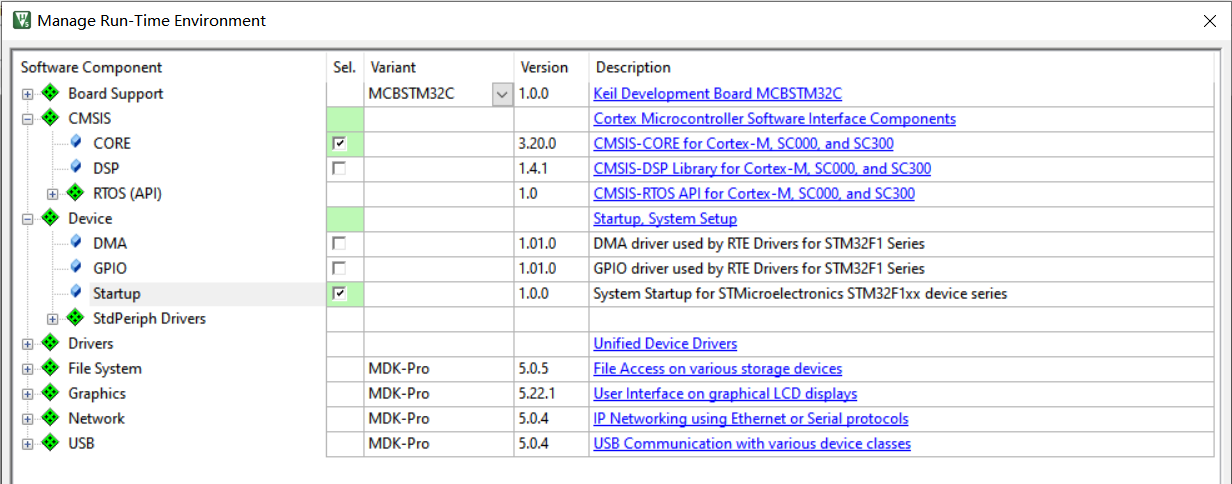Click the Description column header
This screenshot has height=484, width=1232.
(633, 68)
